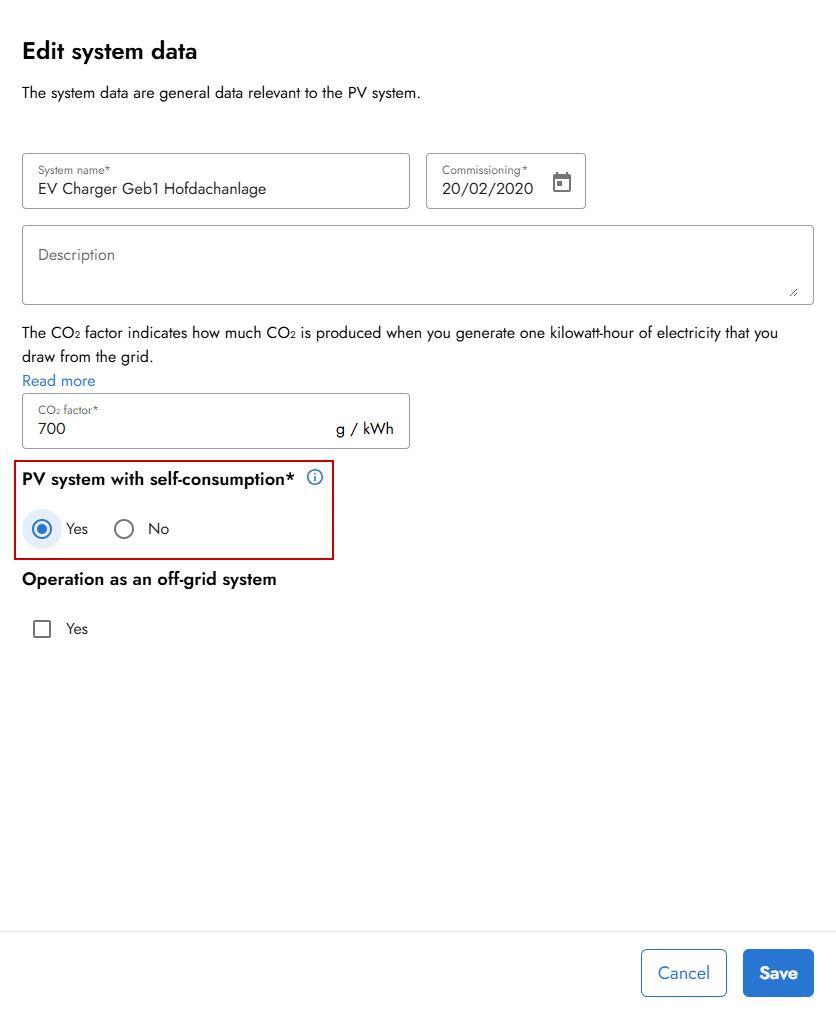Click the Description box resize handle
The image size is (836, 1019).
[793, 291]
